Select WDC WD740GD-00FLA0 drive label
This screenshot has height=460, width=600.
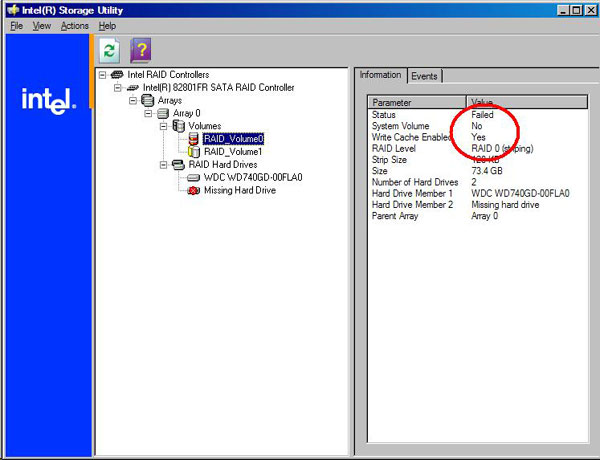click(x=253, y=178)
